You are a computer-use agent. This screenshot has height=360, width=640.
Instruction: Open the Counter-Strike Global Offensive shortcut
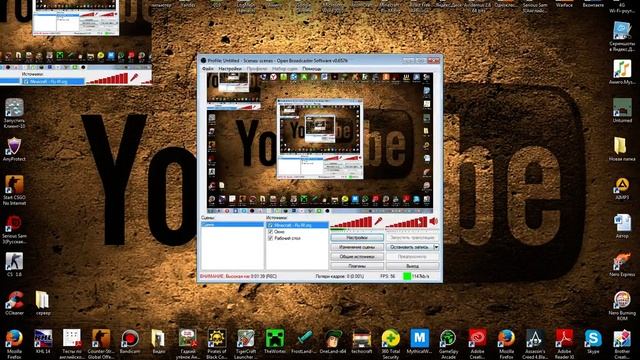(101, 344)
